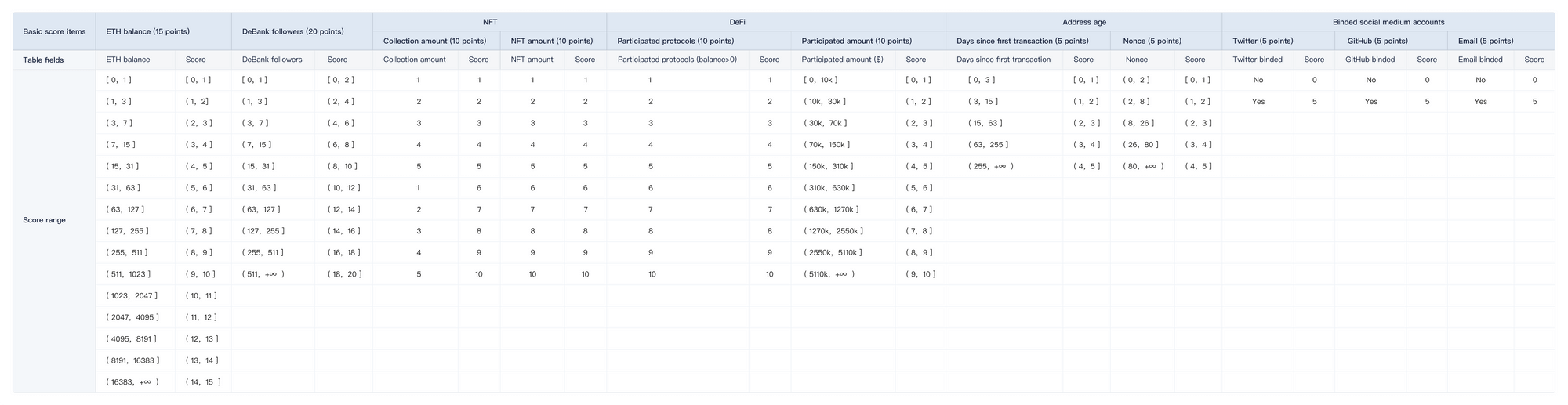Click the "Participated amount (10 points)" subheader

pos(857,41)
